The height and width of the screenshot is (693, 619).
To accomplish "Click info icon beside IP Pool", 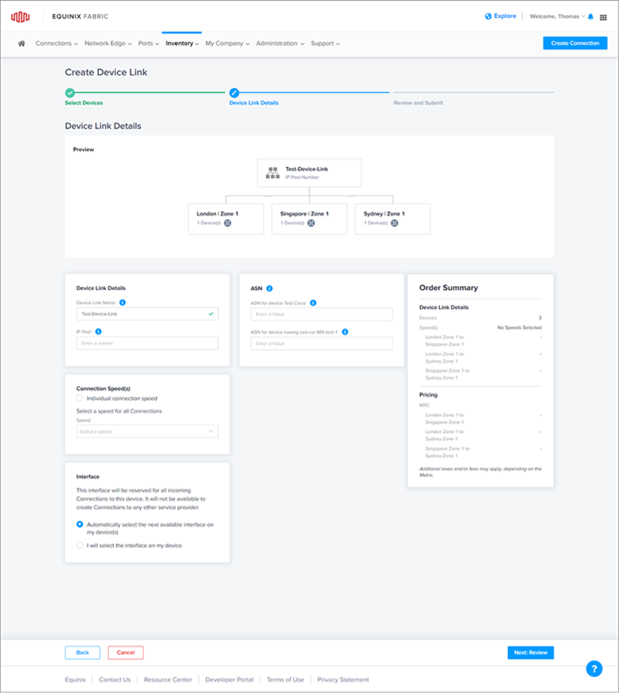I will 99,331.
